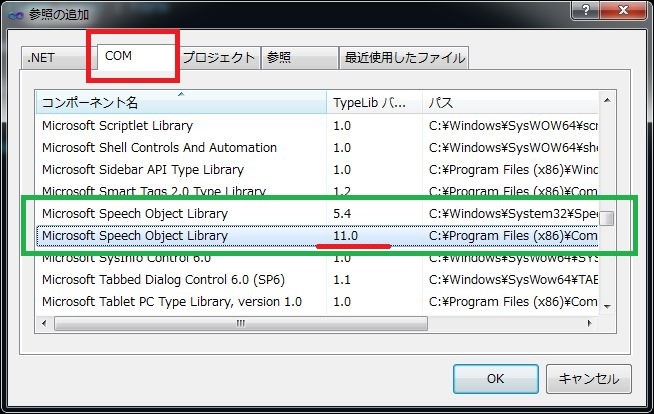The width and height of the screenshot is (654, 414).
Task: Click path C:¥Windows¥System32¥Spe cell
Action: [513, 213]
